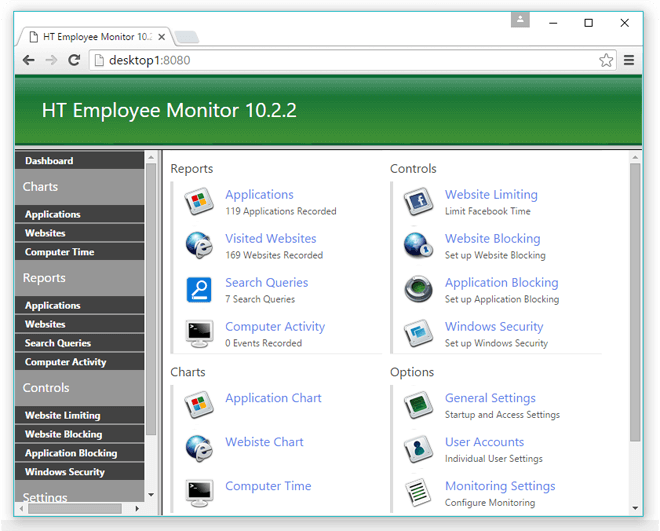
Task: Select Windows Security in the sidebar
Action: click(x=80, y=472)
